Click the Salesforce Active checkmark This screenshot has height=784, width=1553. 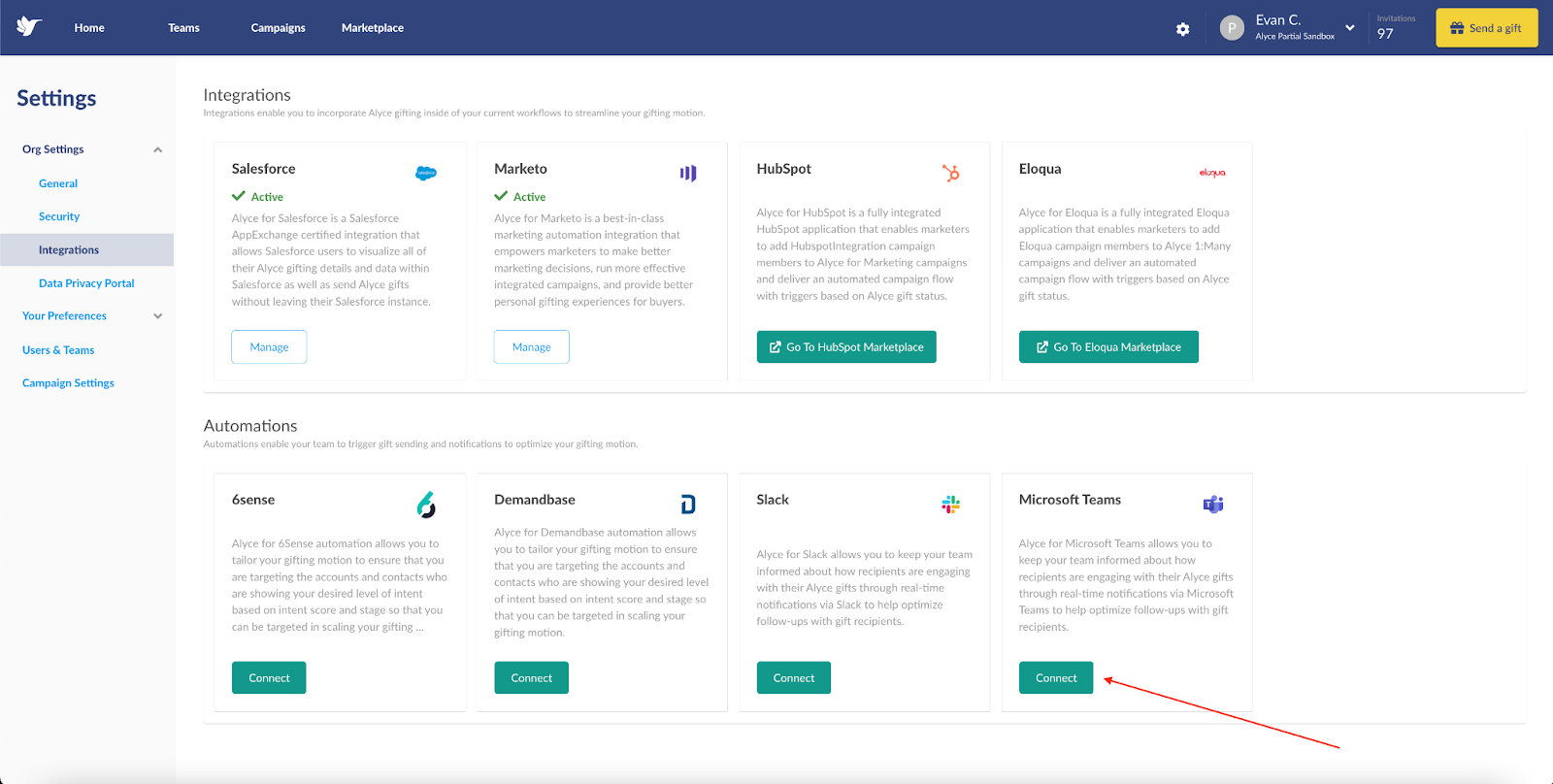pyautogui.click(x=239, y=196)
